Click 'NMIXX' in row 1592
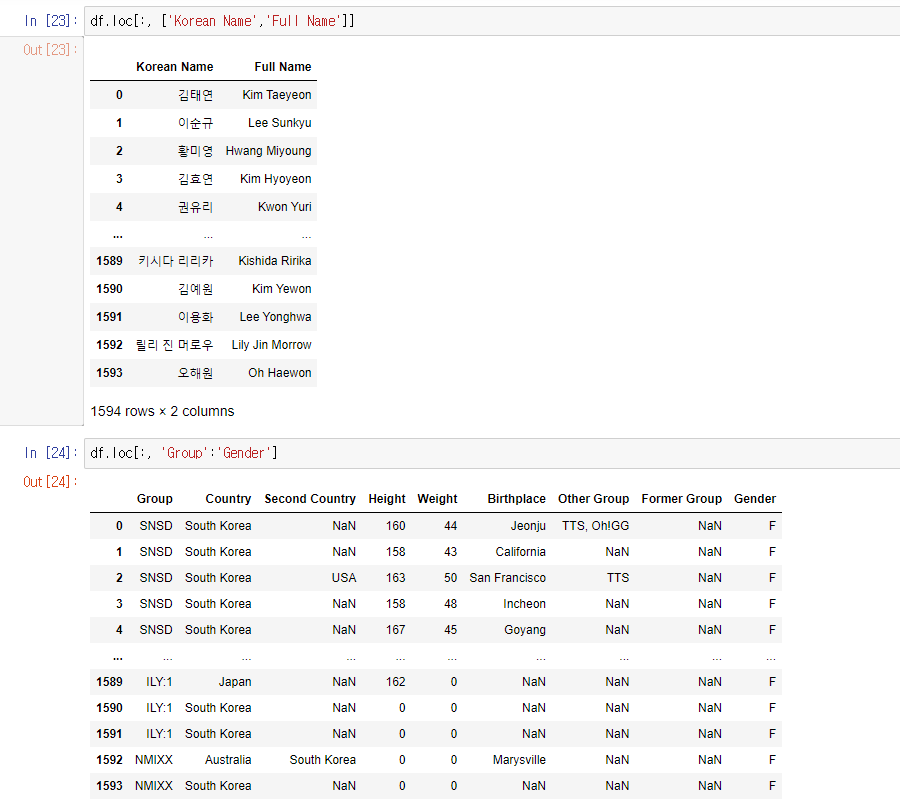Viewport: 900px width, 807px height. tap(154, 760)
